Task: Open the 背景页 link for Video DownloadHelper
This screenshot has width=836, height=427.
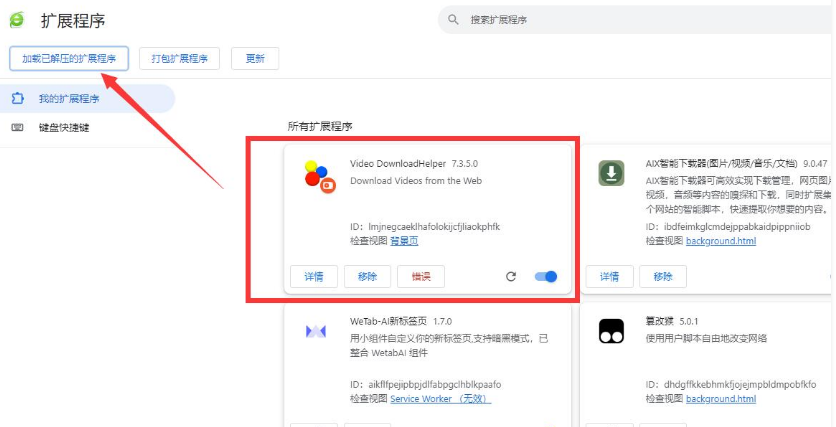Action: [x=404, y=241]
